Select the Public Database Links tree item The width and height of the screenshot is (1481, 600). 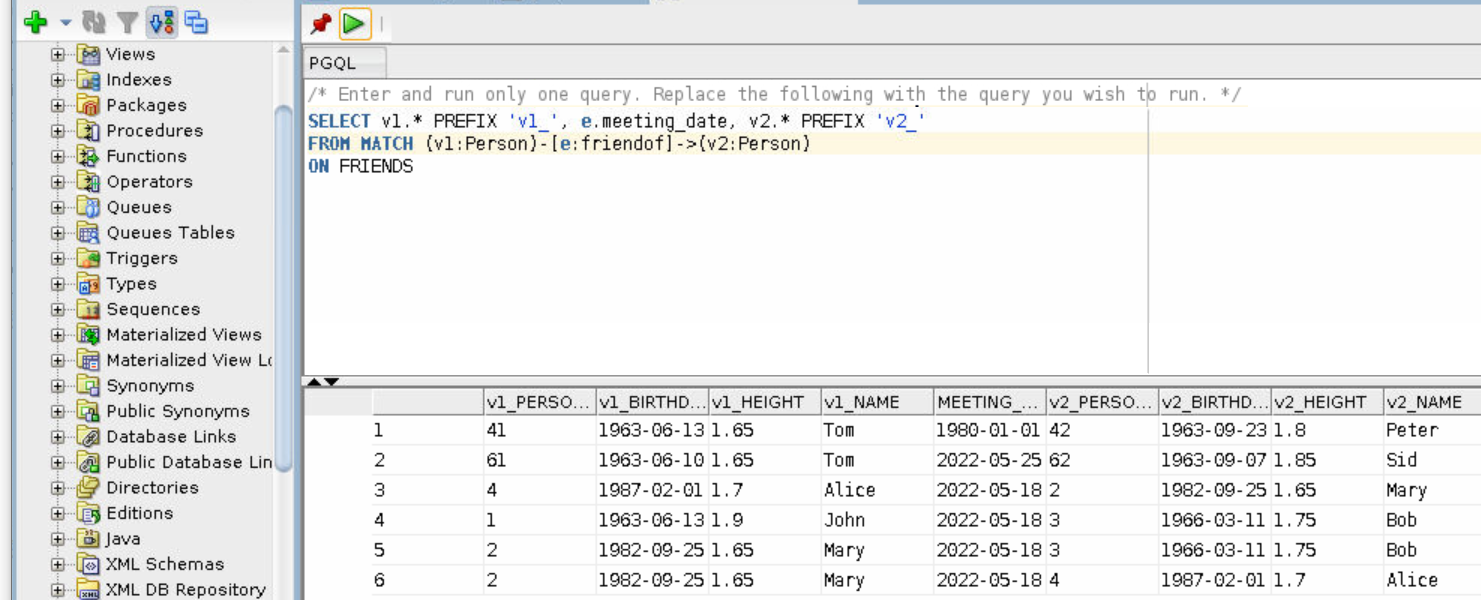[x=189, y=462]
